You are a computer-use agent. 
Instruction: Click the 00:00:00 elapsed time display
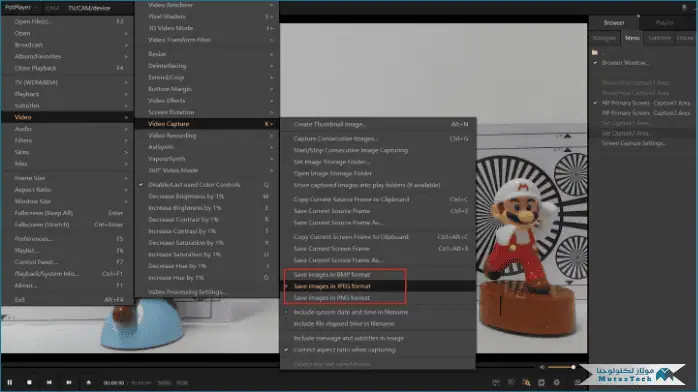point(114,383)
